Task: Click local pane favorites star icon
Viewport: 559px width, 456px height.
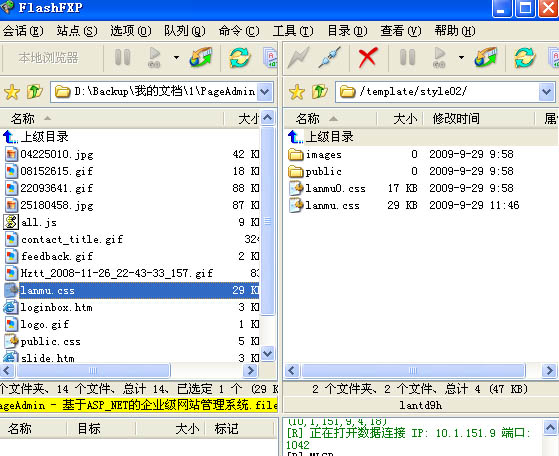Action: (x=12, y=92)
